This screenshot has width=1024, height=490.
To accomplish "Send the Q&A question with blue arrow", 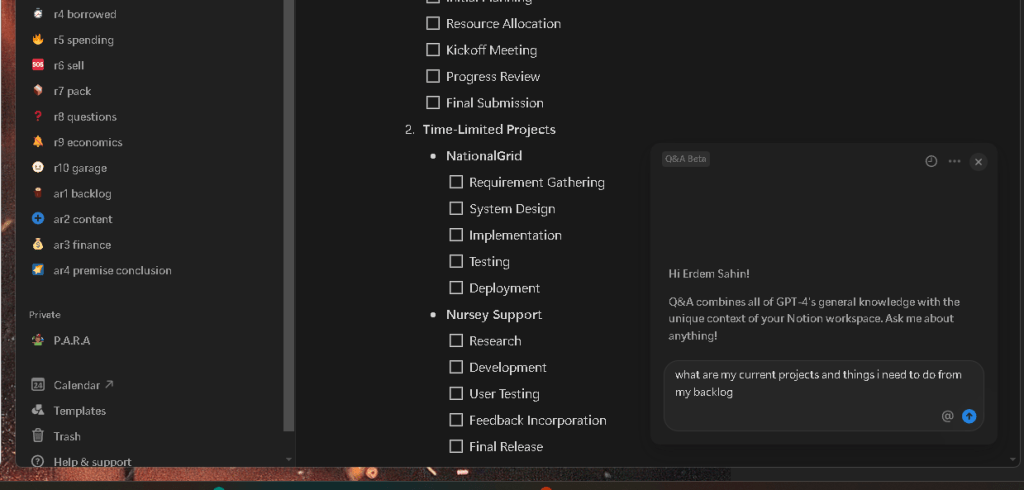I will pos(969,416).
